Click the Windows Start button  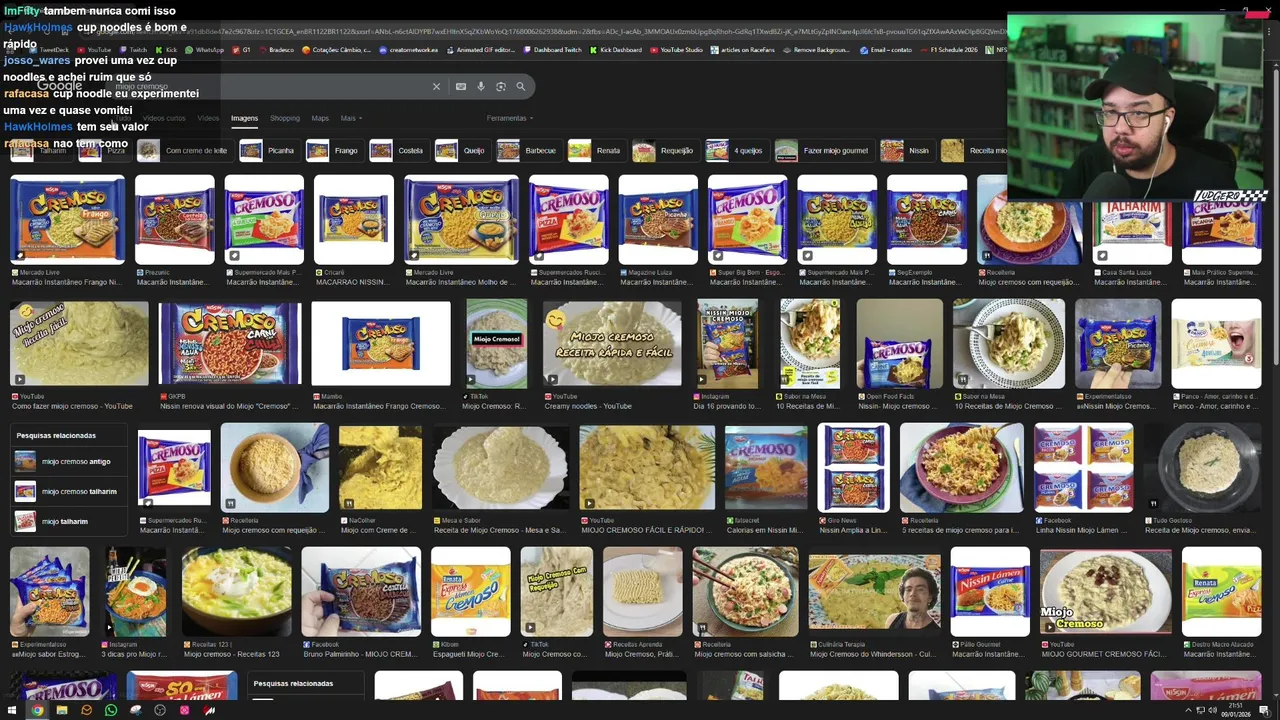(x=12, y=710)
